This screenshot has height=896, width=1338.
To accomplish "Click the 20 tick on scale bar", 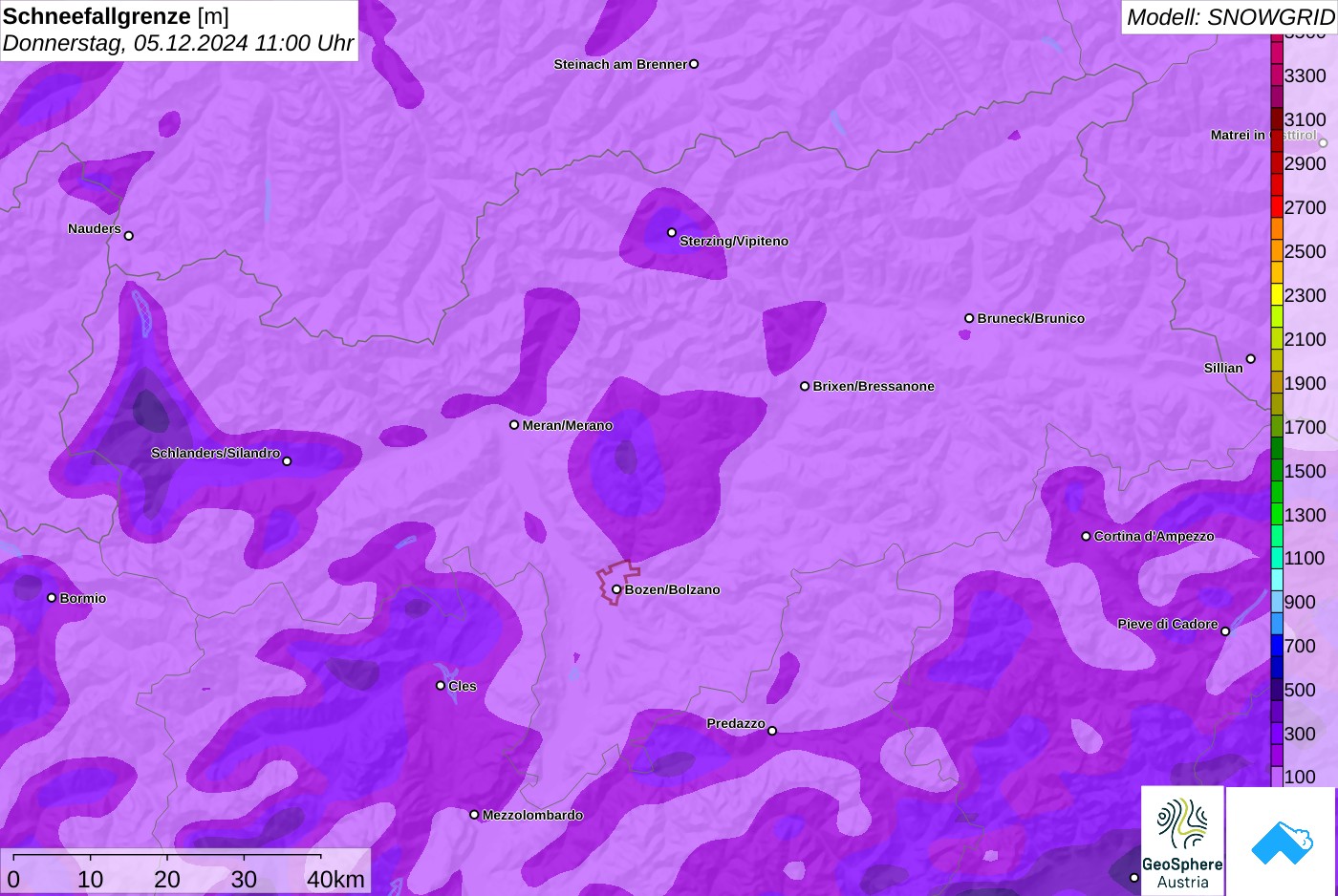I will tap(167, 879).
